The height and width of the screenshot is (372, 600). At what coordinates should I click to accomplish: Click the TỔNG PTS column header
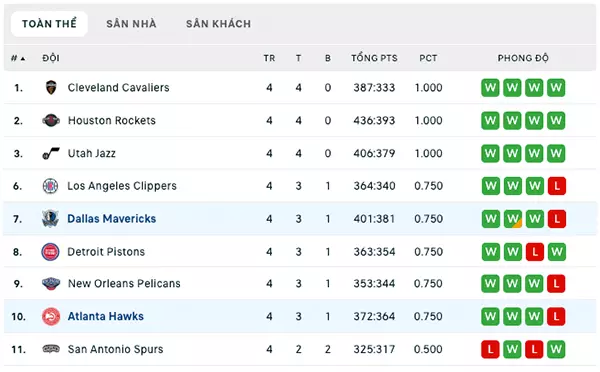374,58
